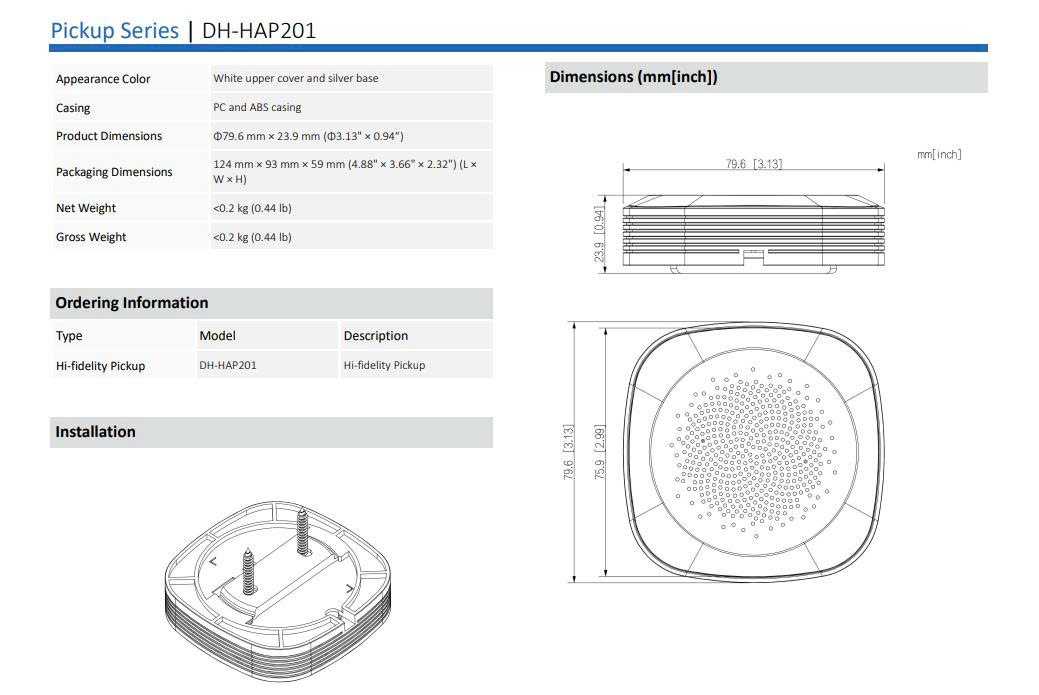
Task: Click the side-view dimension drawing
Action: coord(753,233)
